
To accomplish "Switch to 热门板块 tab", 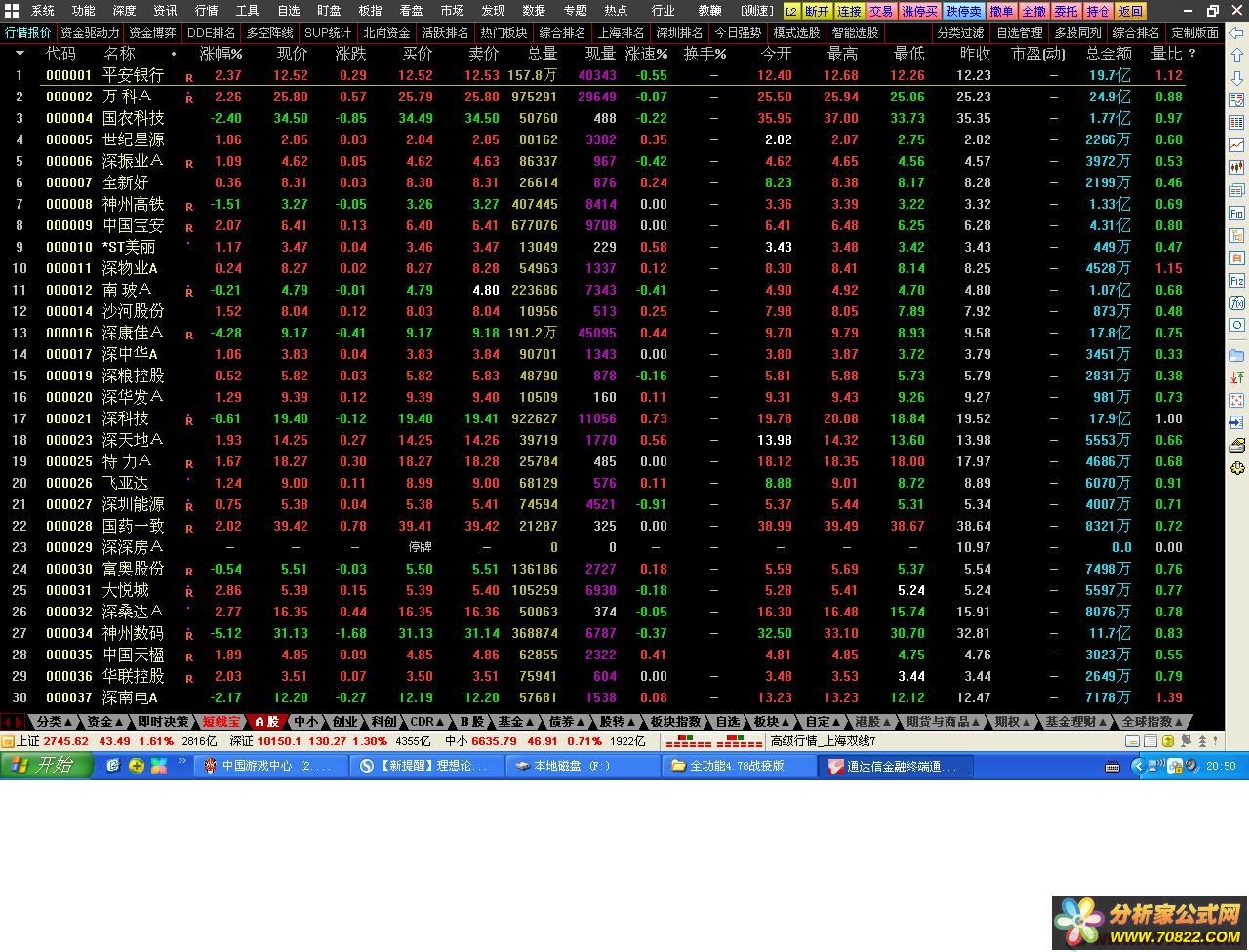I will click(504, 32).
